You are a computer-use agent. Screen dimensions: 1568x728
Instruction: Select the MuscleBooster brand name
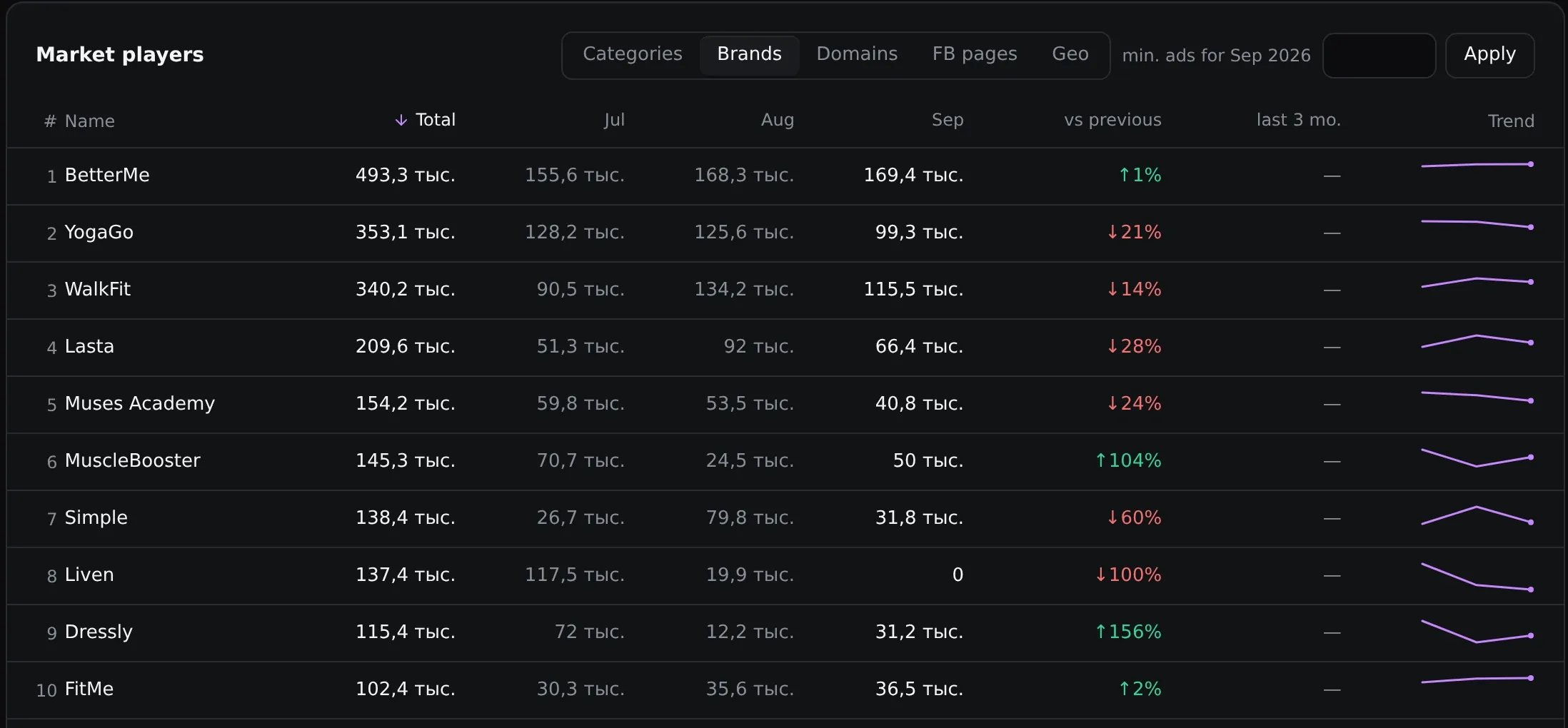point(133,460)
